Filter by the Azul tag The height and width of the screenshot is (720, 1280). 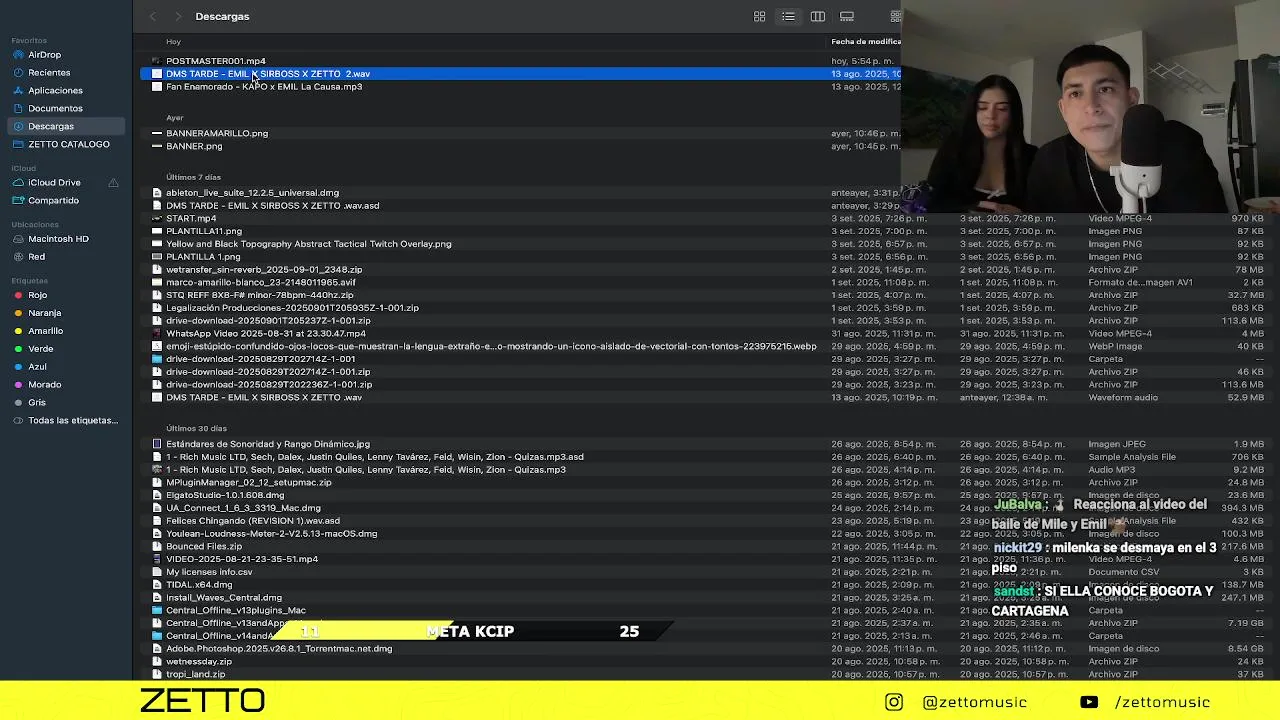point(37,367)
